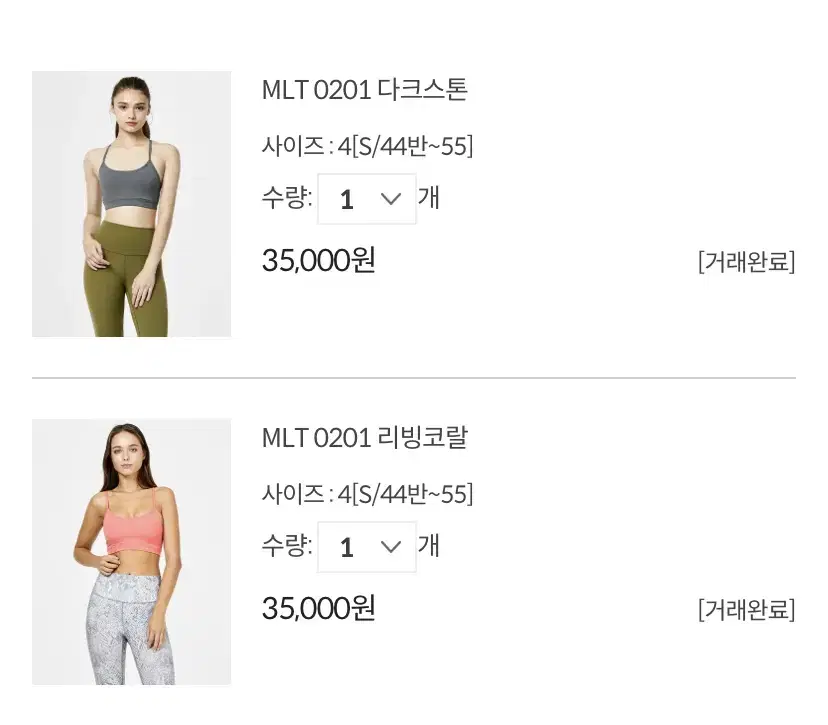Screen dimensions: 828x725
Task: Click the 사이즈 4[S/44반~55] text under 다크스톤
Action: [x=368, y=146]
